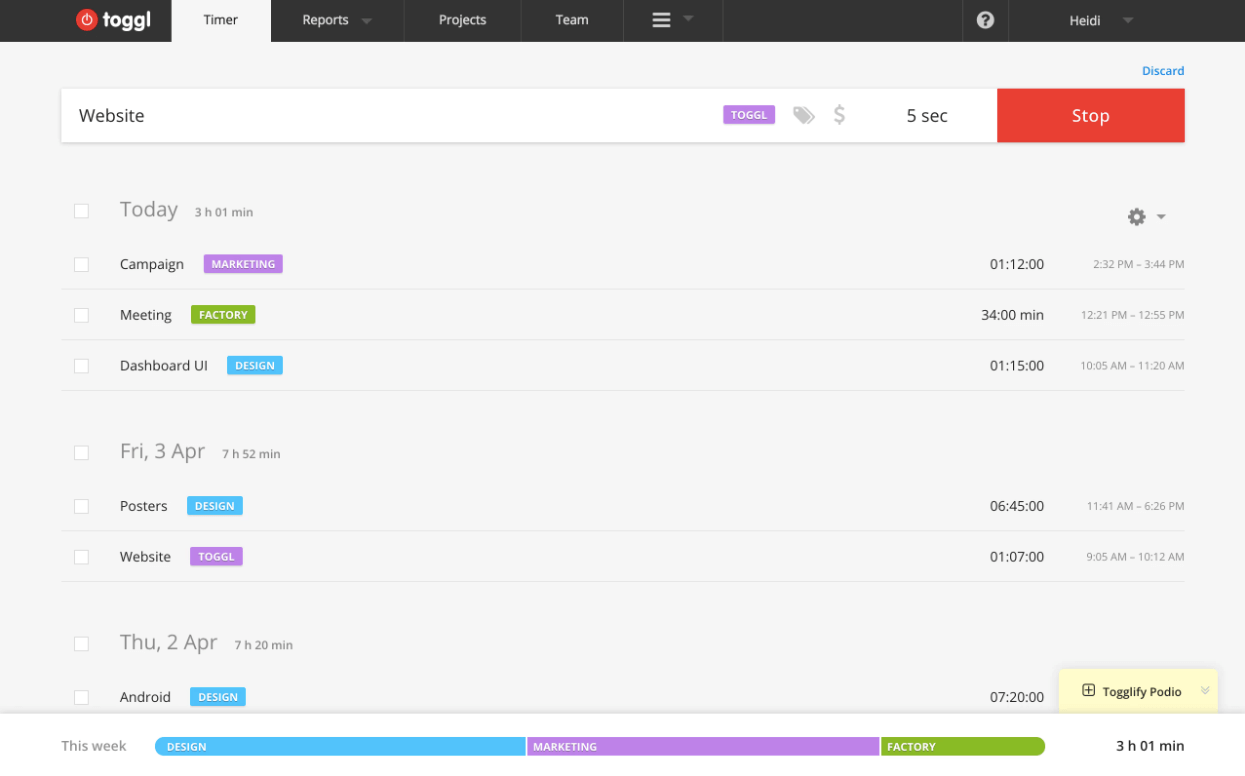The height and width of the screenshot is (776, 1245).
Task: Click the MARKETING tag on Campaign entry
Action: 243,264
